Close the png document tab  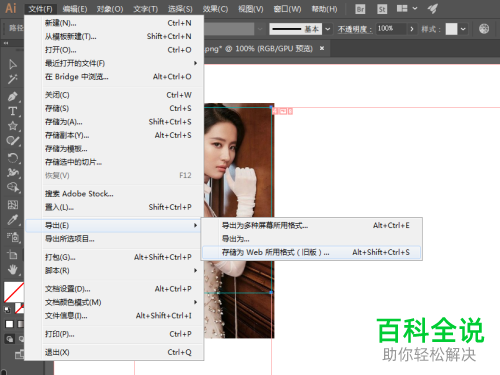(322, 48)
